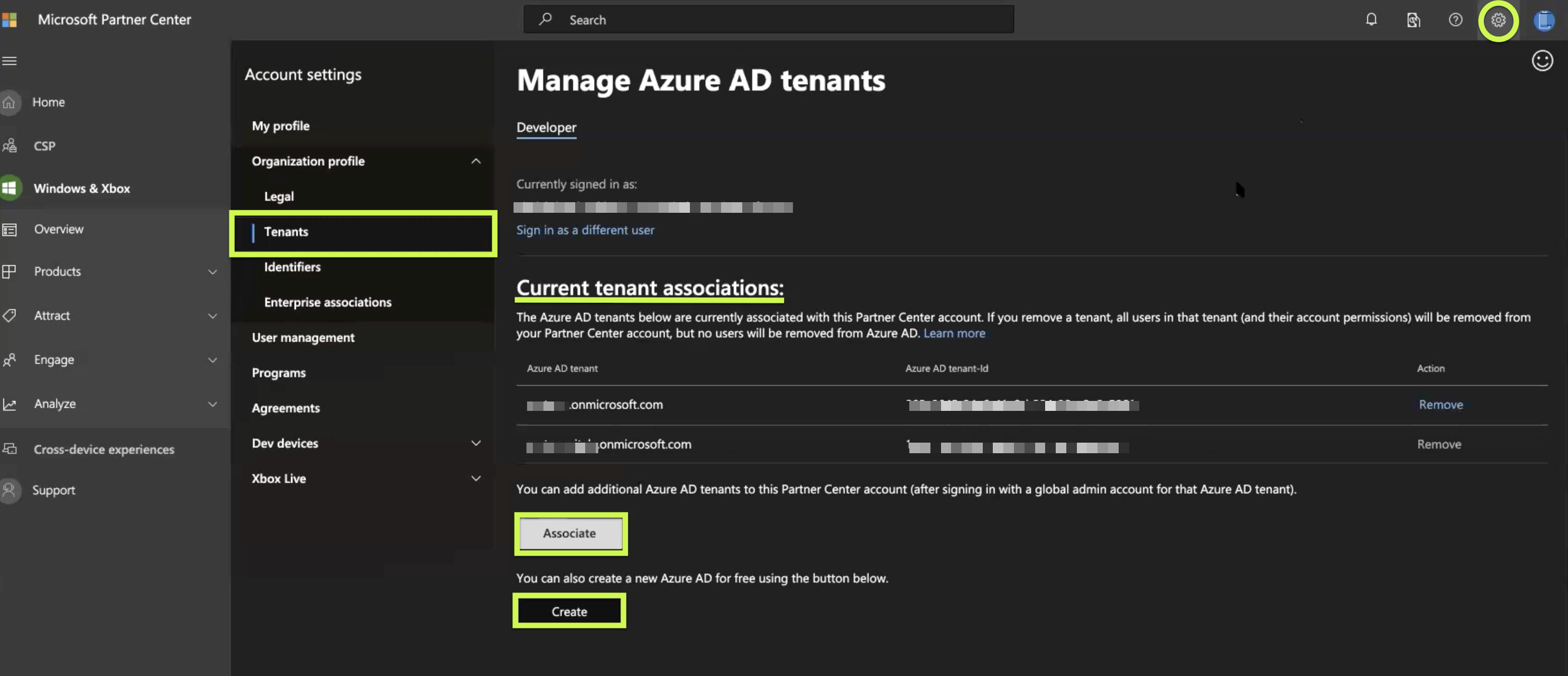Viewport: 1568px width, 676px height.
Task: Expand the Engage chevron
Action: pyautogui.click(x=212, y=360)
